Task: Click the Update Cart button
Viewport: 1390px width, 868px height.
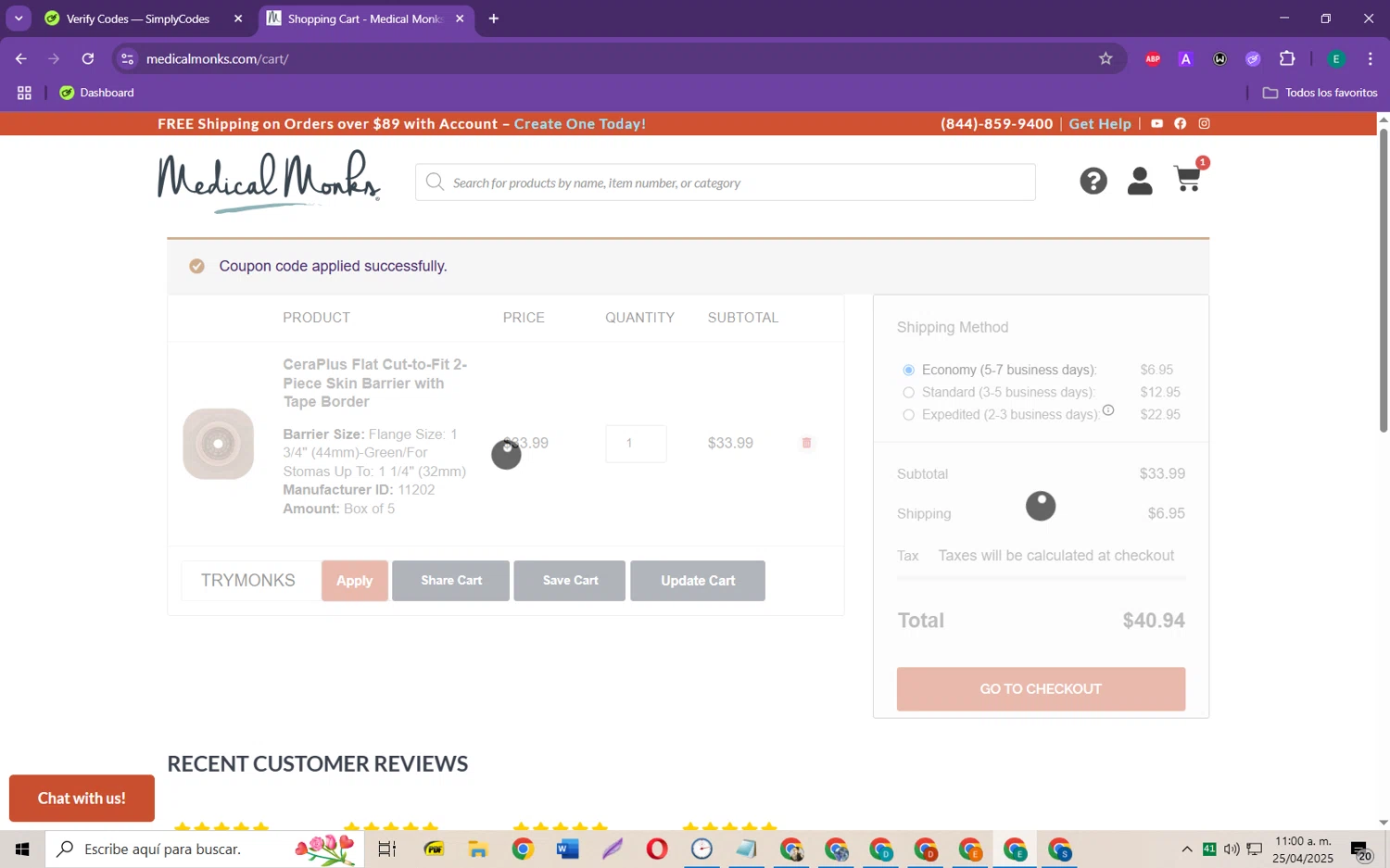Action: (698, 581)
